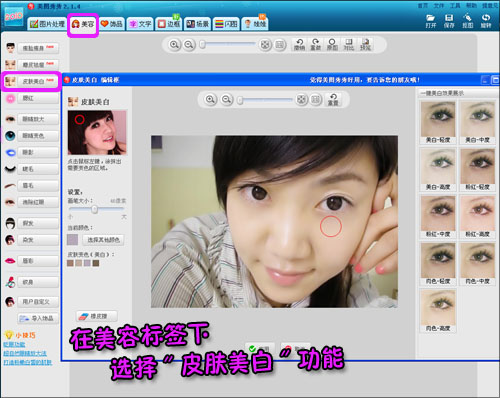This screenshot has height=398, width=500.
Task: Open the 饰品 tab
Action: click(112, 24)
